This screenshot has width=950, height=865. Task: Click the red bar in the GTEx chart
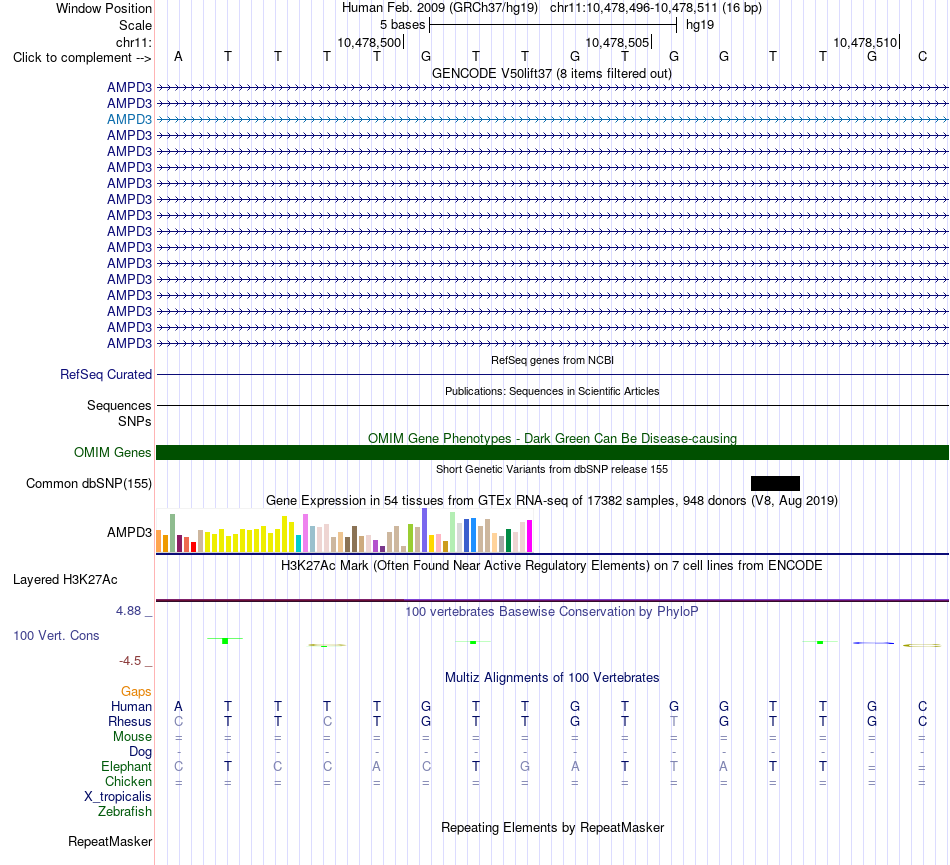[193, 547]
